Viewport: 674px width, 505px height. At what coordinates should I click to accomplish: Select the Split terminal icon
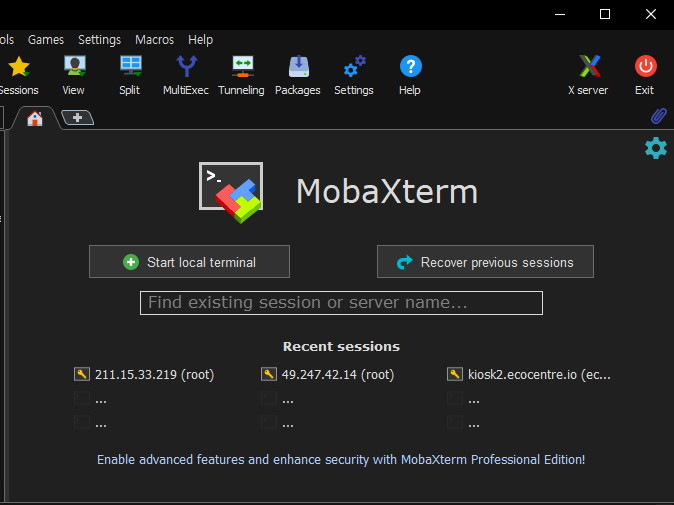(x=131, y=66)
